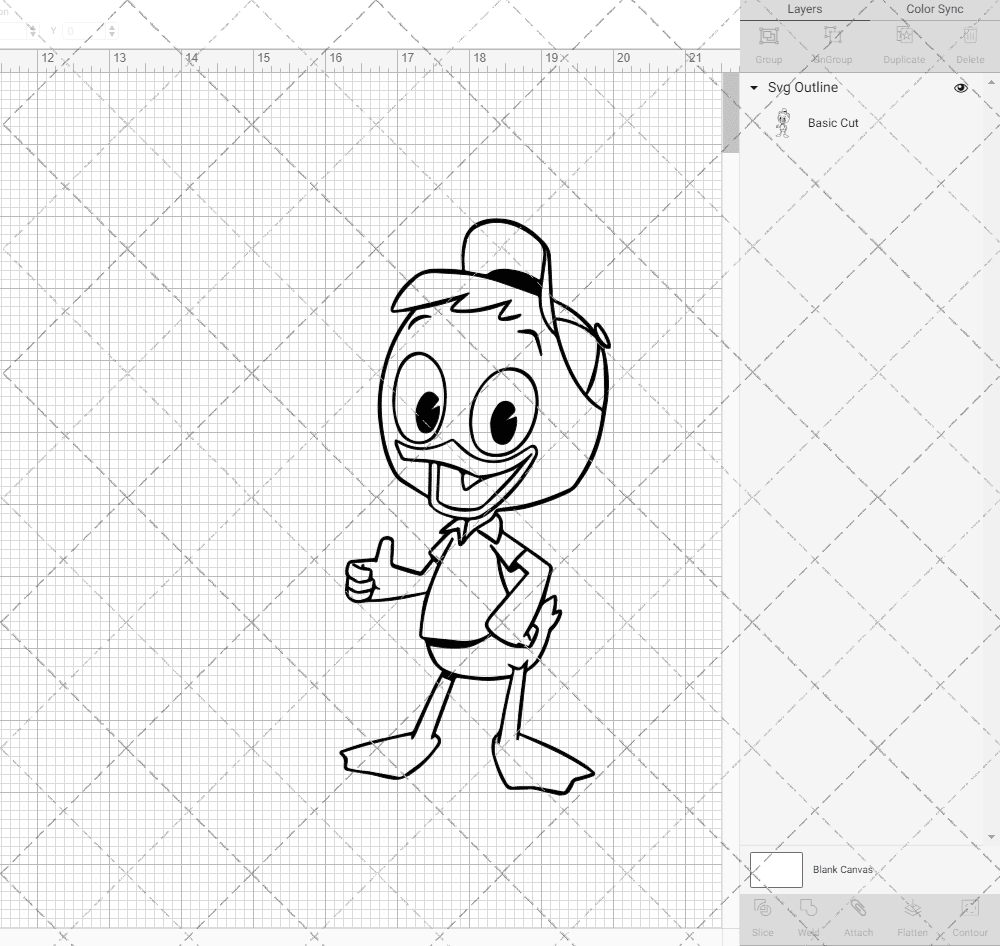Click the Layers panel scroll-down arrow
This screenshot has width=1000, height=946.
pyautogui.click(x=990, y=837)
